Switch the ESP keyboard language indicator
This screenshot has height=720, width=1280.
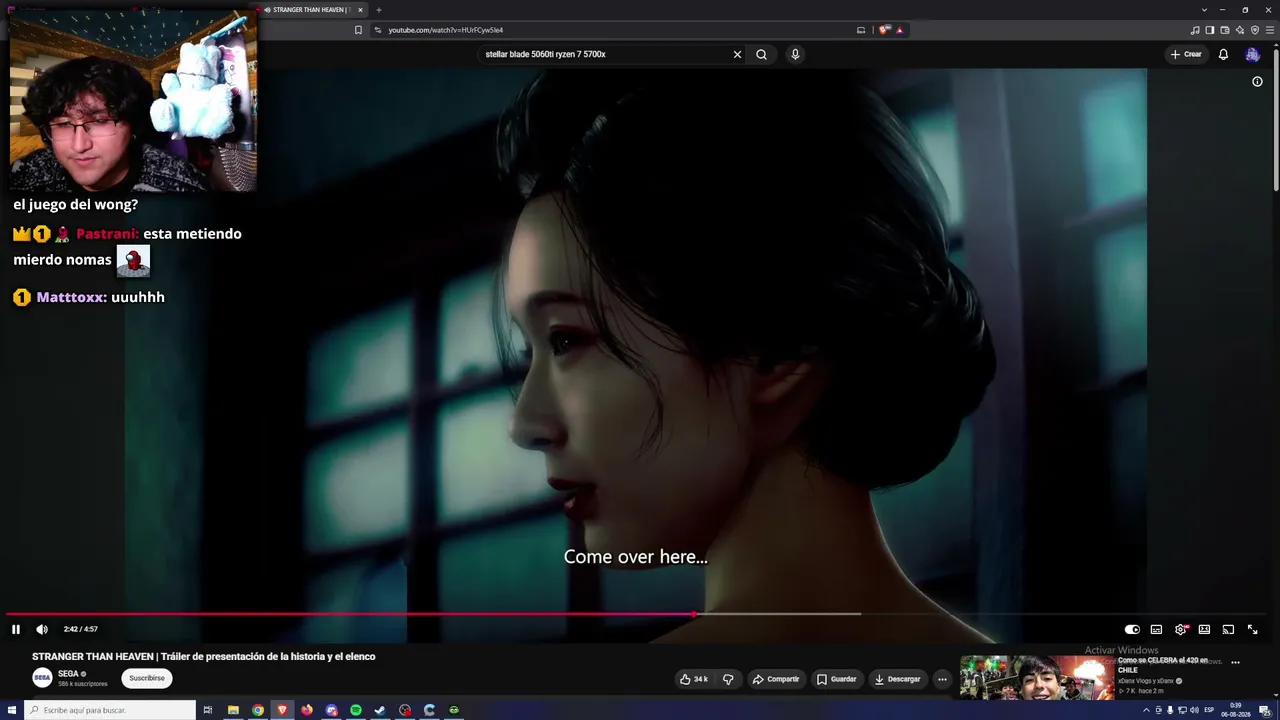tap(1209, 710)
